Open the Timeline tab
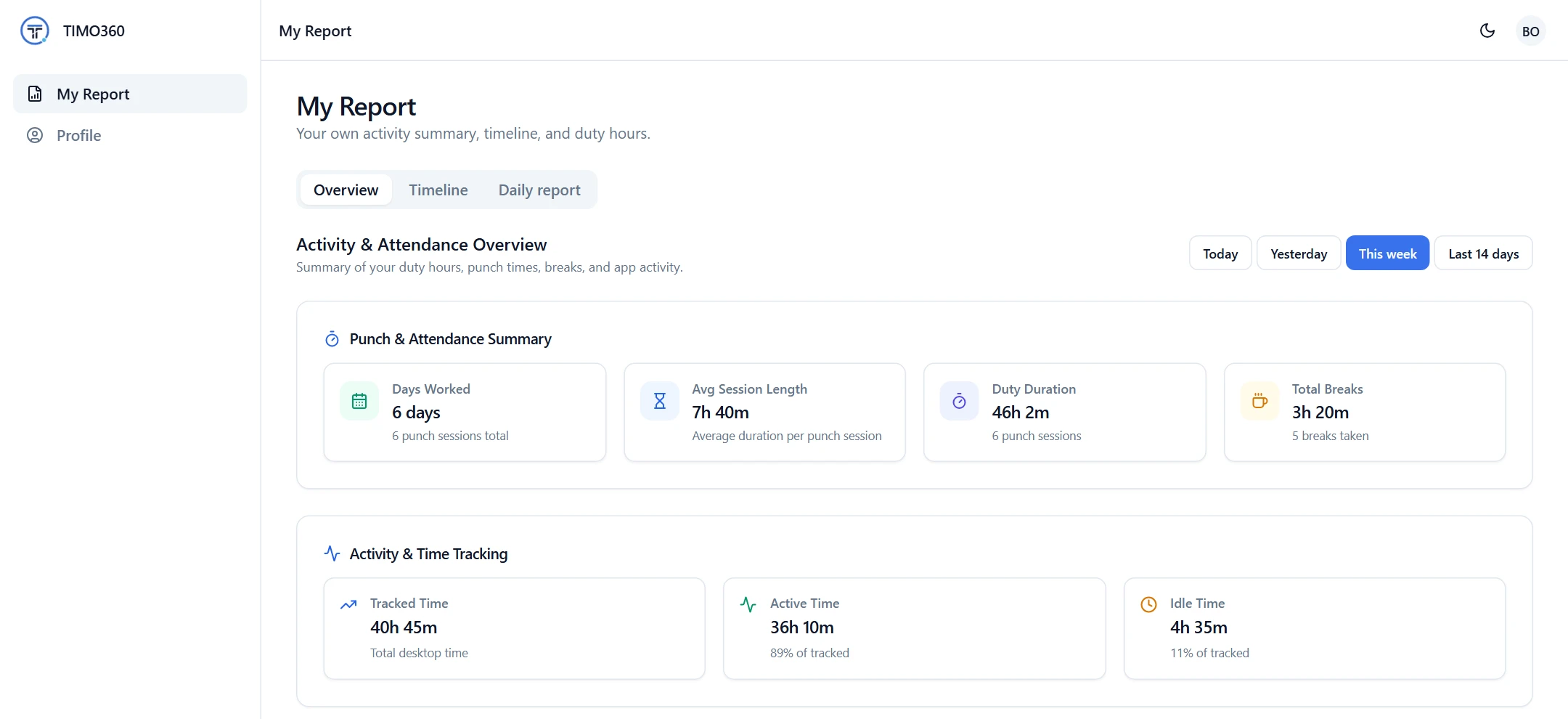 pyautogui.click(x=438, y=190)
